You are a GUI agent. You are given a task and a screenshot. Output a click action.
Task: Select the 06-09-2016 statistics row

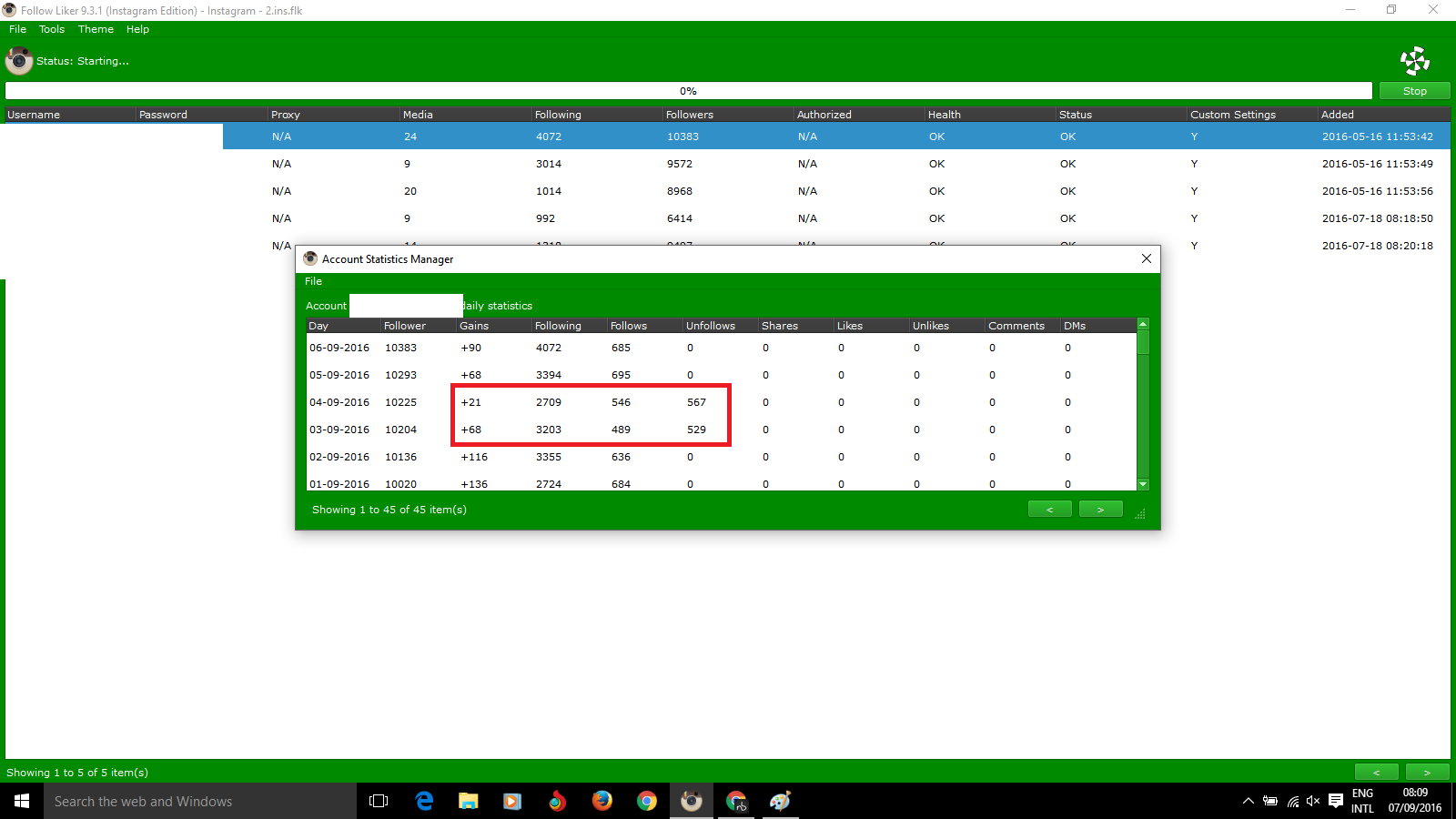(722, 348)
